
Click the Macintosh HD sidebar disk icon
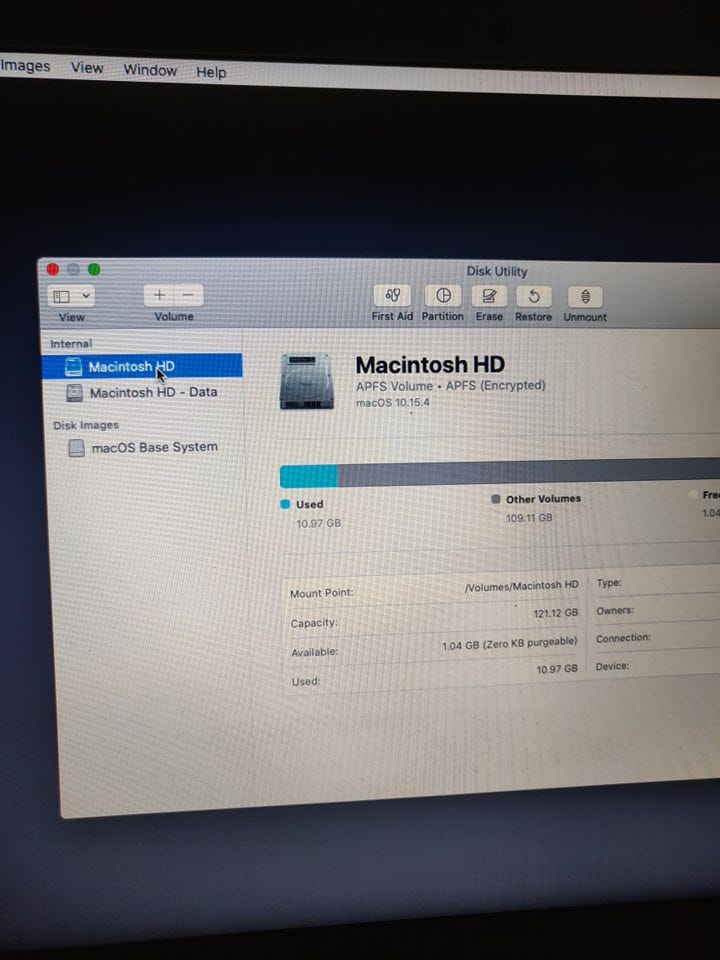[x=73, y=367]
